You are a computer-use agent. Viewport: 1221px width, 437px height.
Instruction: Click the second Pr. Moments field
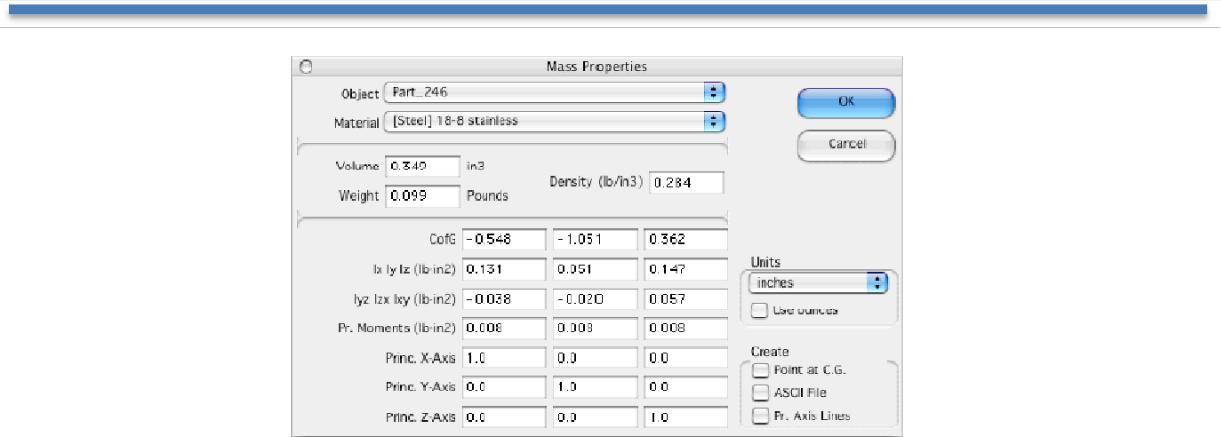(x=595, y=327)
